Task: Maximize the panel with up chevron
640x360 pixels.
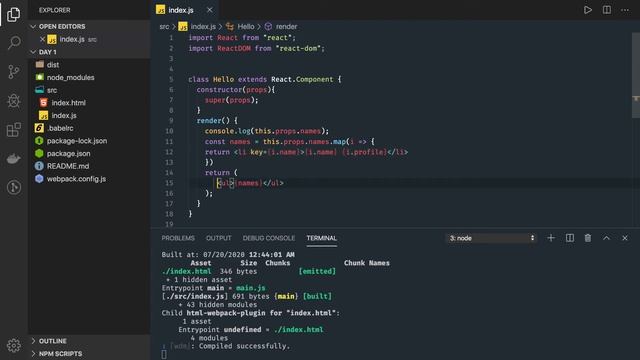Action: point(607,238)
